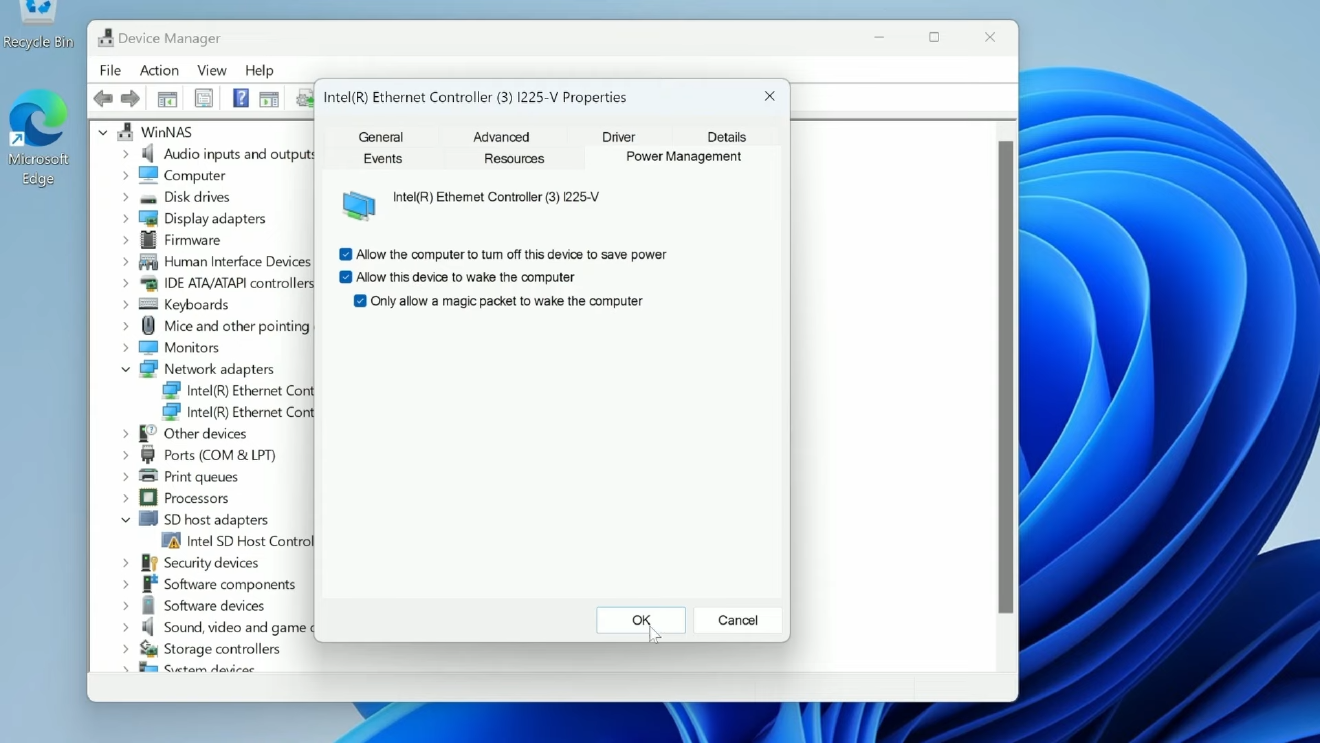The width and height of the screenshot is (1320, 743).
Task: Uncheck allow computer to turn off this device
Action: [346, 255]
